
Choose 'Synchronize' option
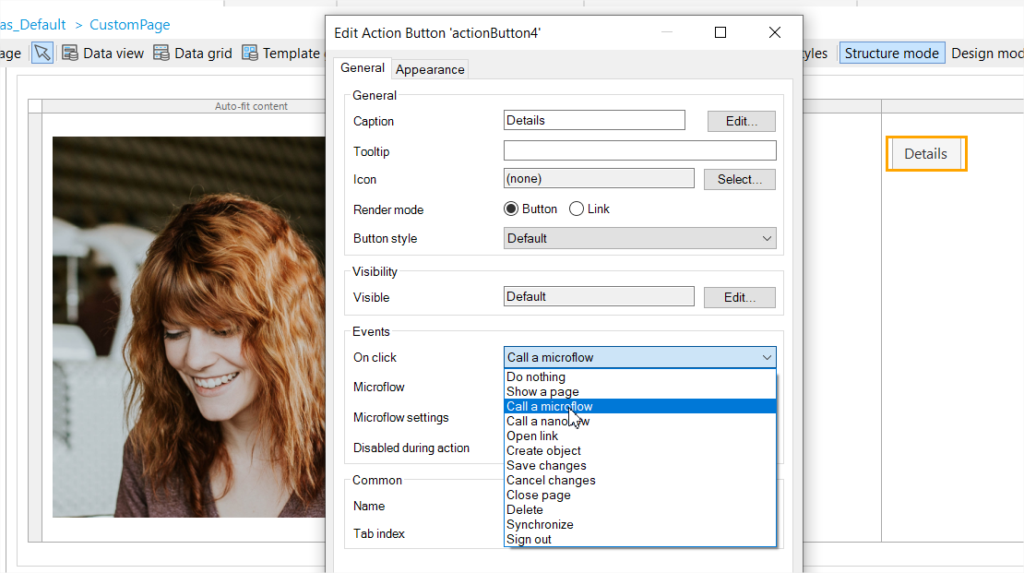coord(640,525)
